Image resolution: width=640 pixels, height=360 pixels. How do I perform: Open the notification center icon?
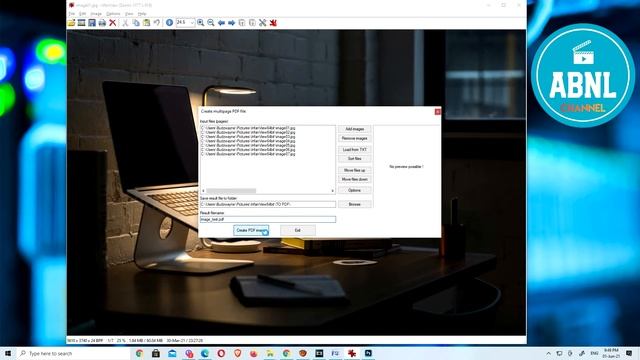pos(629,353)
